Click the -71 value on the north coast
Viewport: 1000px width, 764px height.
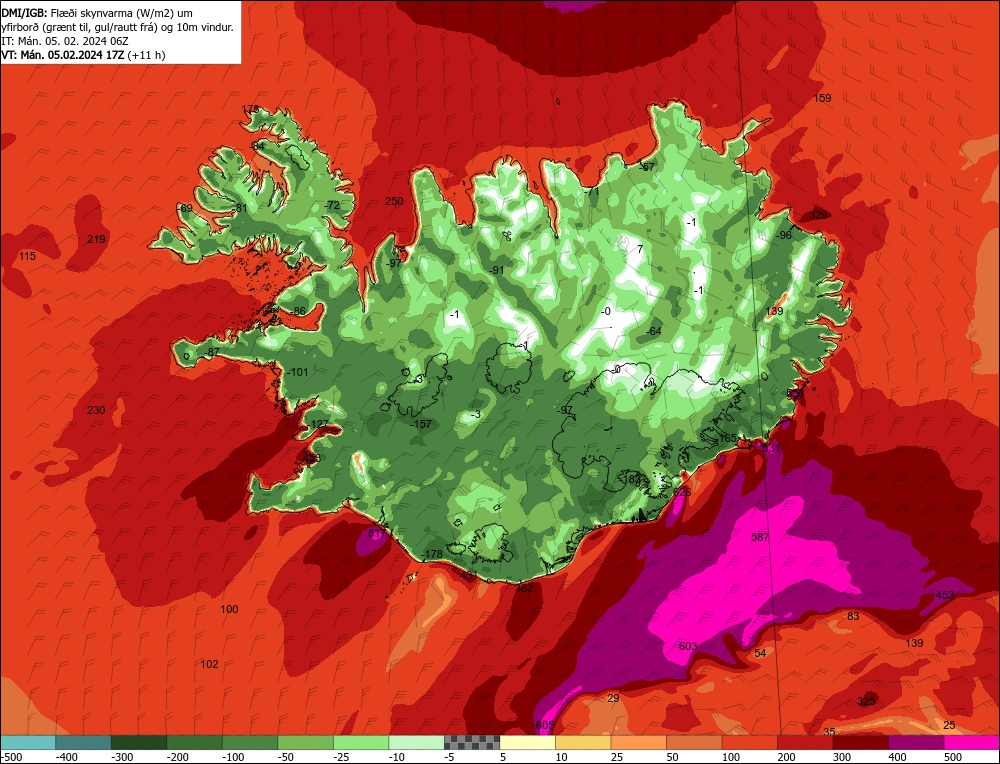tap(592, 191)
